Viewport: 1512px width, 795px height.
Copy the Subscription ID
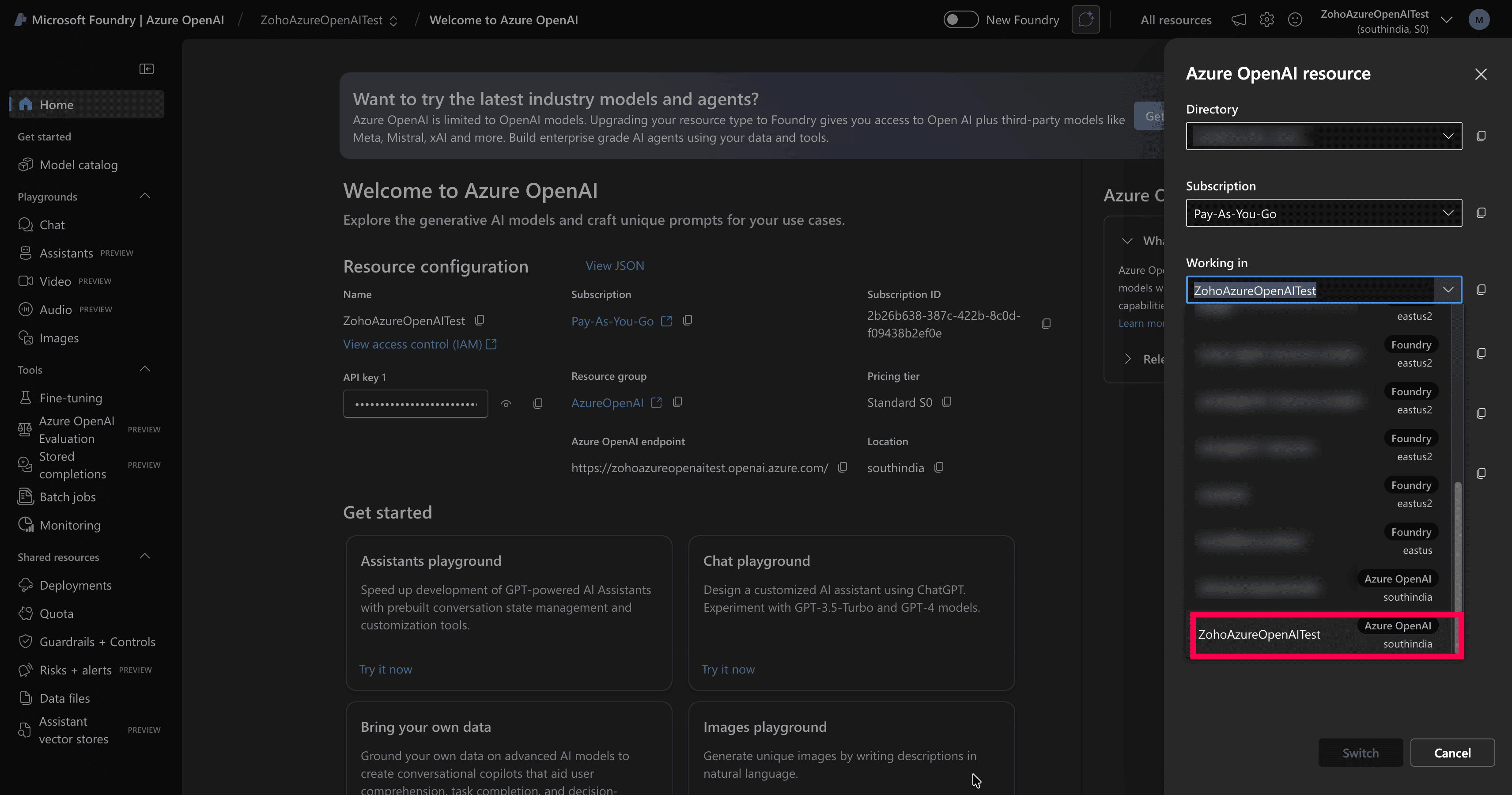(1046, 323)
